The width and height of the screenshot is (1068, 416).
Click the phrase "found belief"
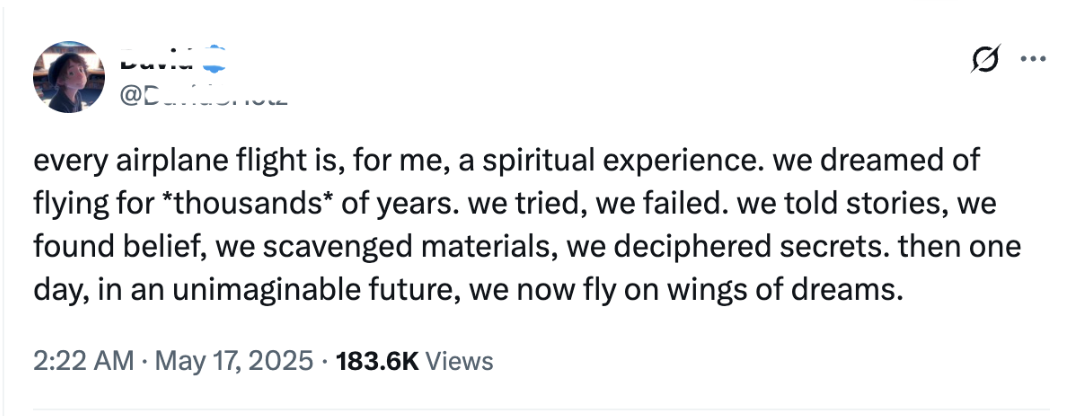pyautogui.click(x=121, y=246)
